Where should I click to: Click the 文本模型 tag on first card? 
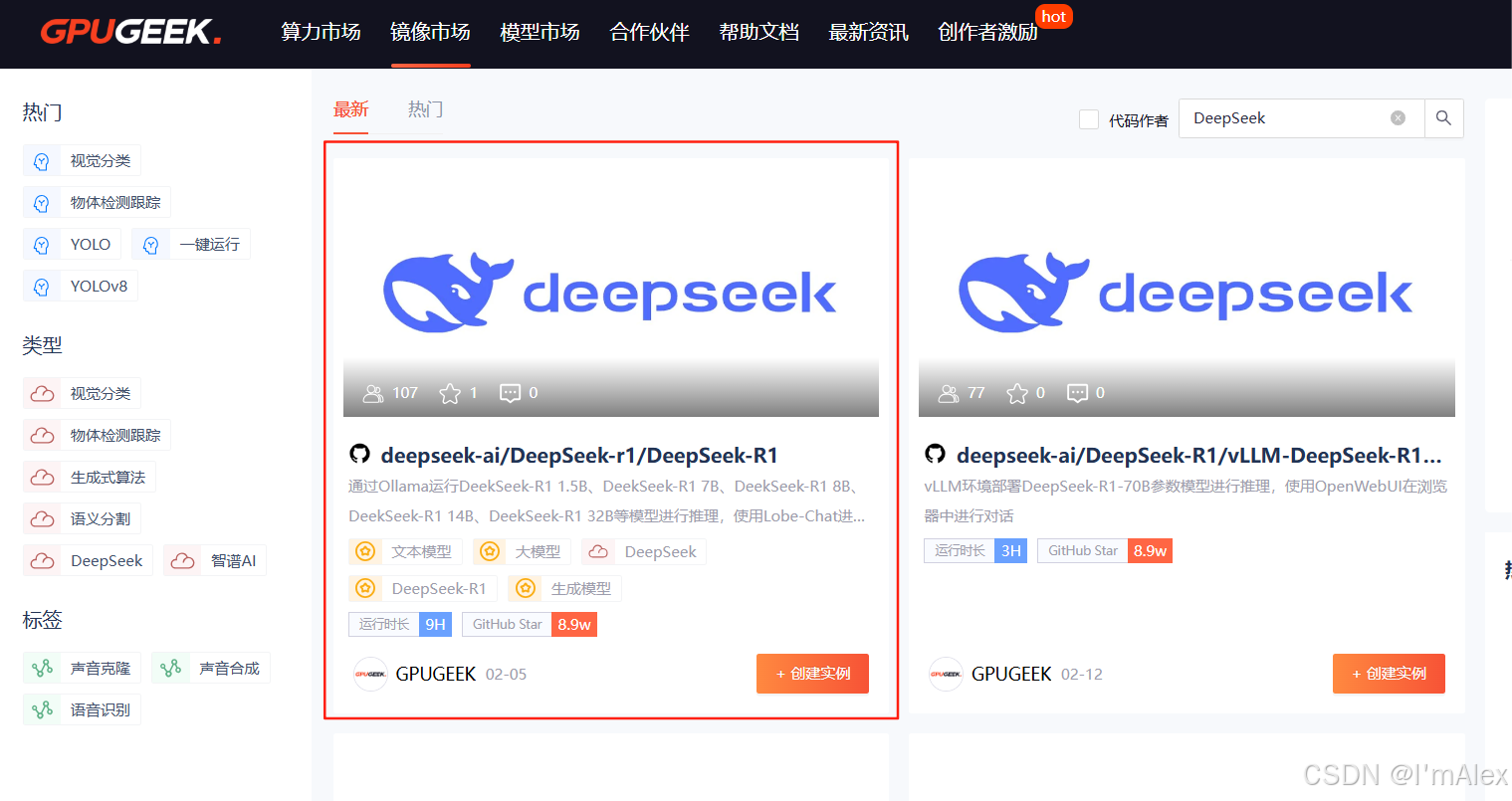(x=405, y=551)
